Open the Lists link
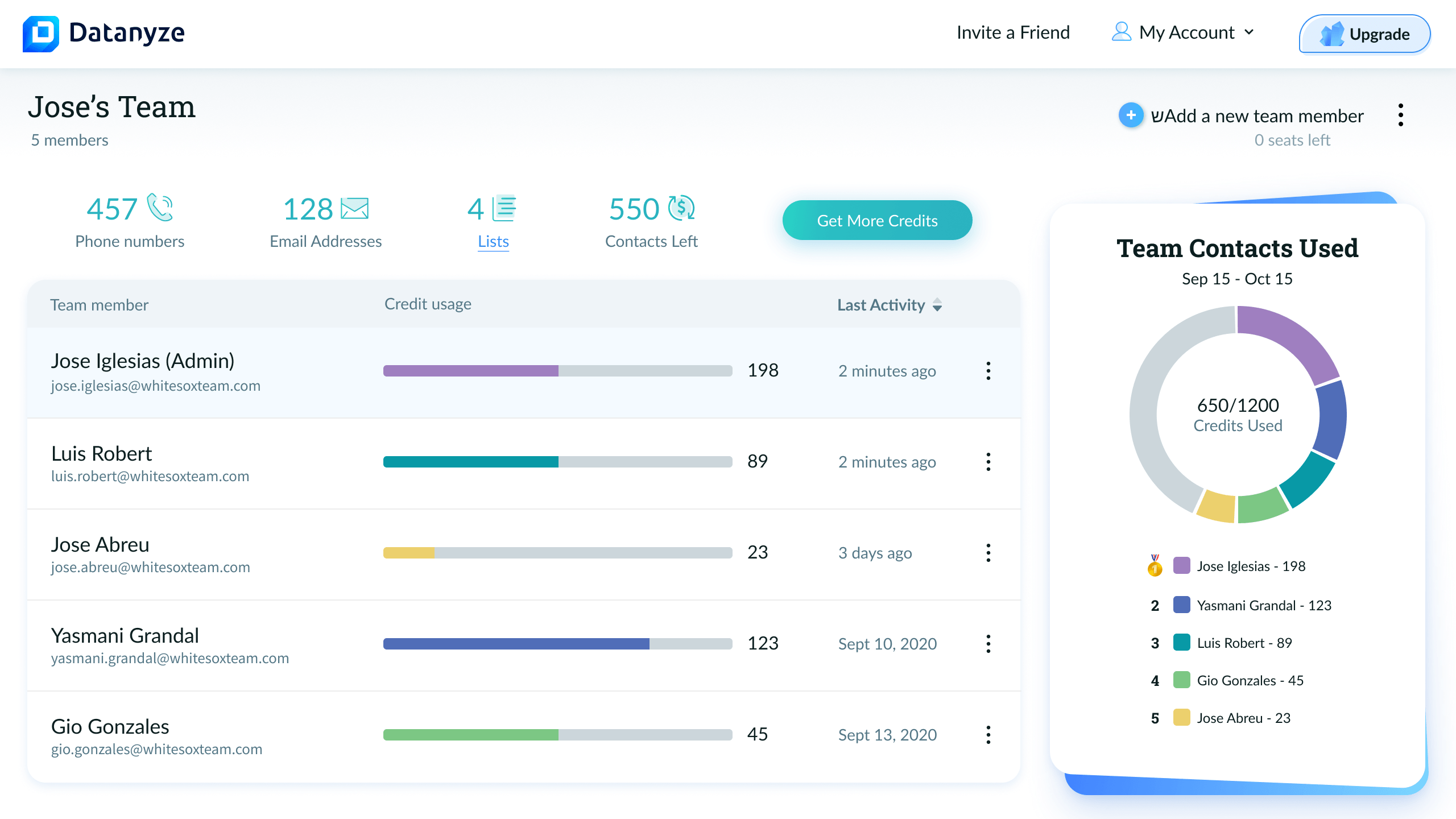Screen dimensions: 1456x819 pos(493,242)
